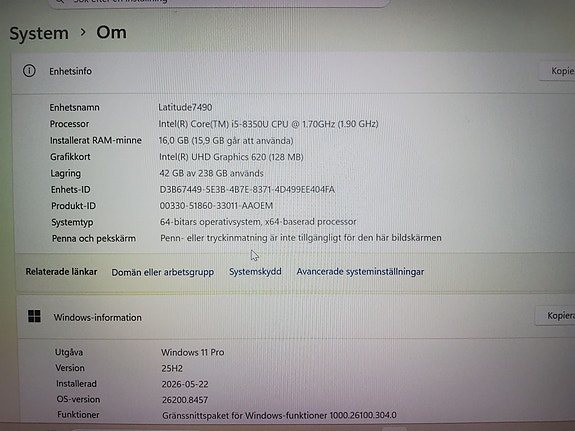Click the chevron arrow between System and Om
The image size is (575, 431).
pyautogui.click(x=83, y=32)
